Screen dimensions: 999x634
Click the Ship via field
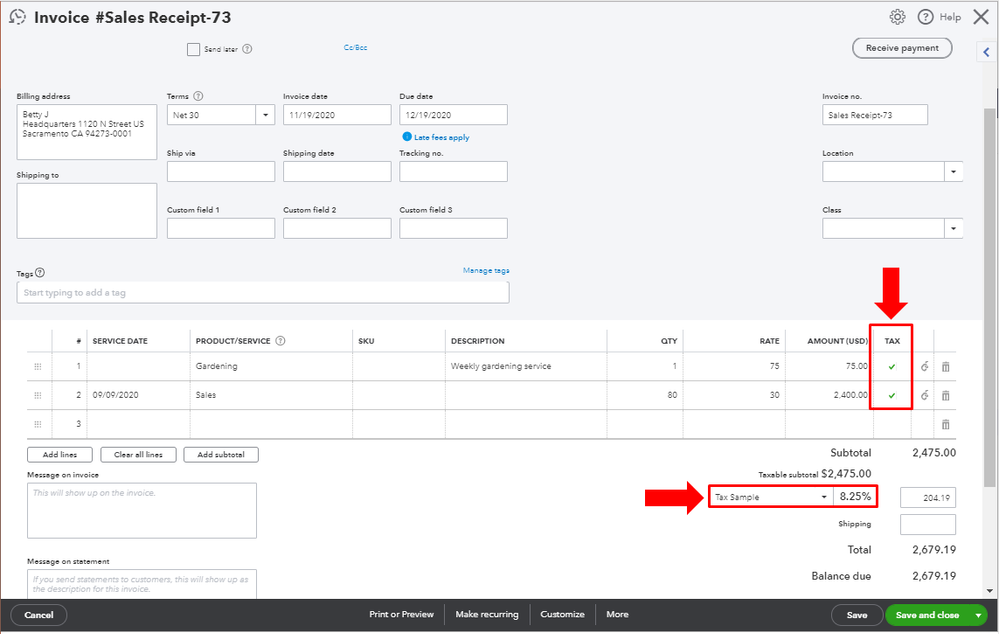(x=221, y=171)
